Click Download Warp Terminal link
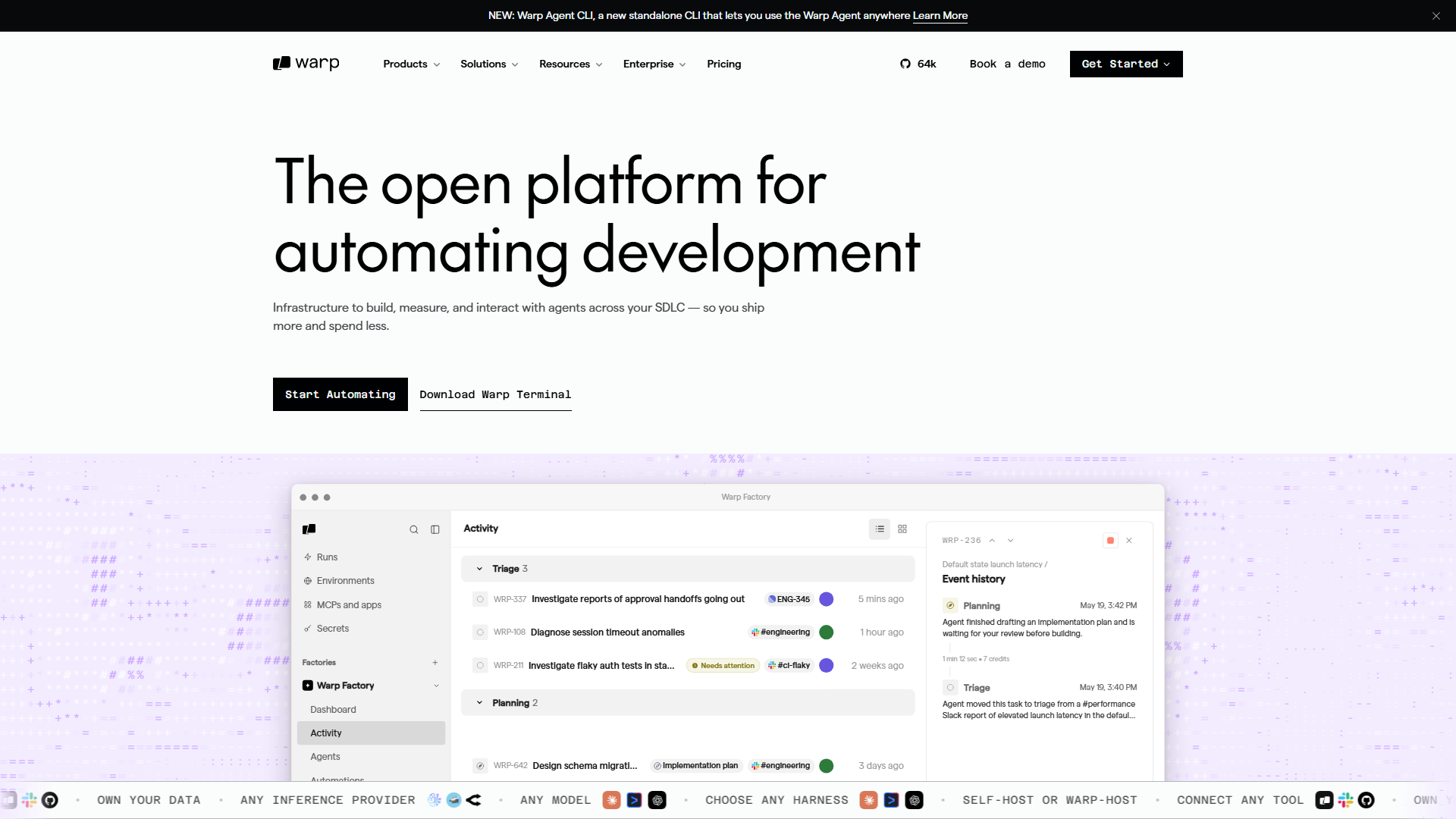The height and width of the screenshot is (819, 1456). [495, 394]
